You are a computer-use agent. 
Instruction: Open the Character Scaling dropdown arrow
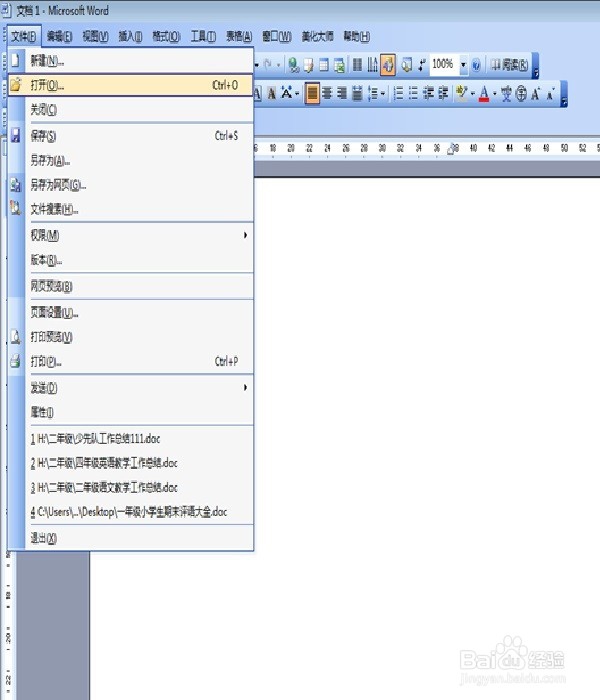[x=297, y=94]
